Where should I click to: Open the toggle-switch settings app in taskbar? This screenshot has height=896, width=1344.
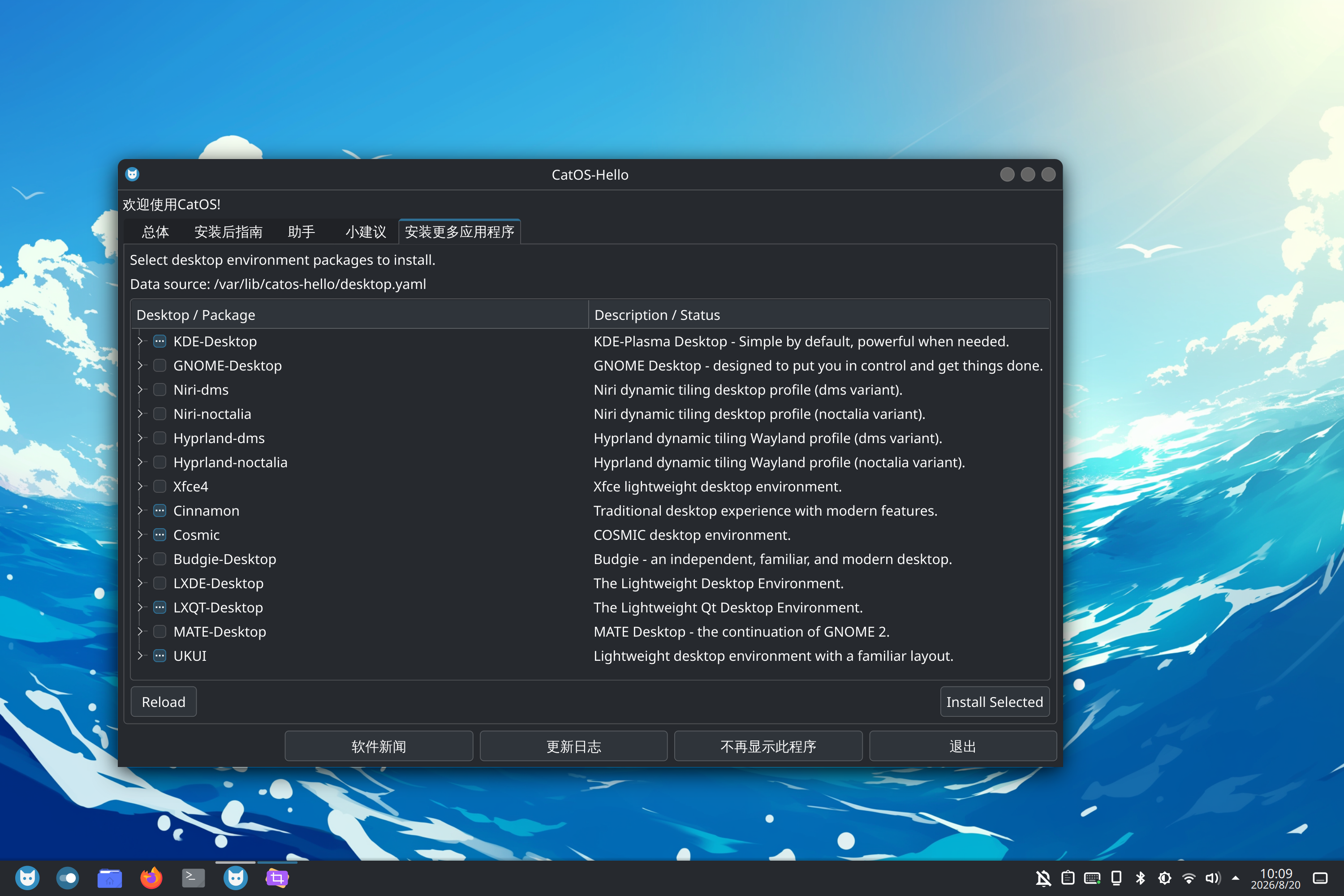68,878
